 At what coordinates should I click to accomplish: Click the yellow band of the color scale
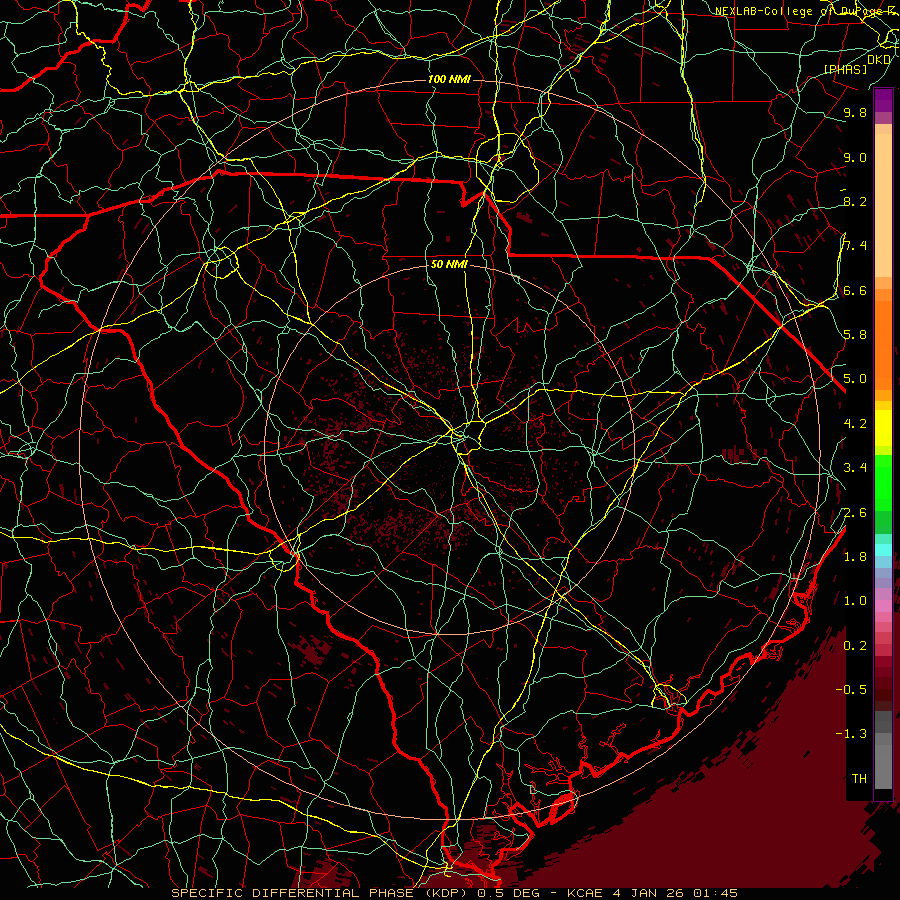pyautogui.click(x=883, y=428)
